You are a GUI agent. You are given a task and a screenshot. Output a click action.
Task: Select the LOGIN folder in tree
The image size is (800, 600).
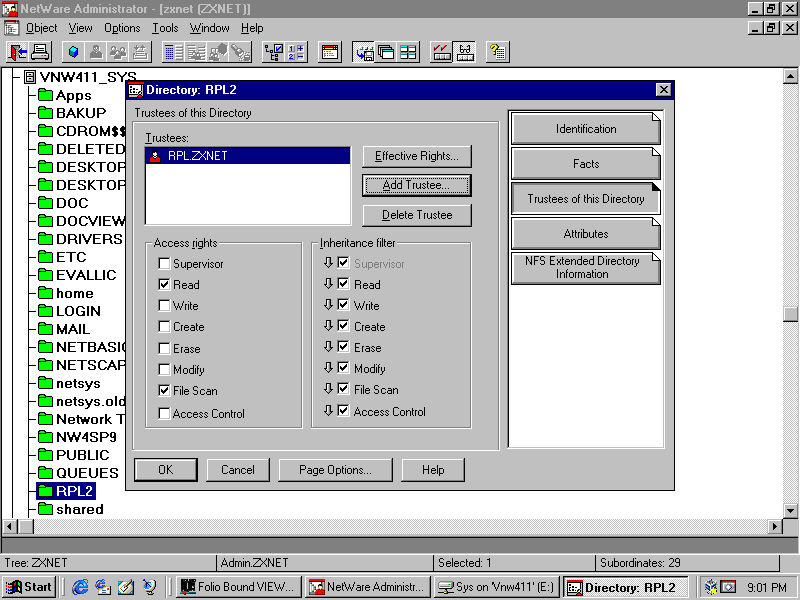coord(78,311)
